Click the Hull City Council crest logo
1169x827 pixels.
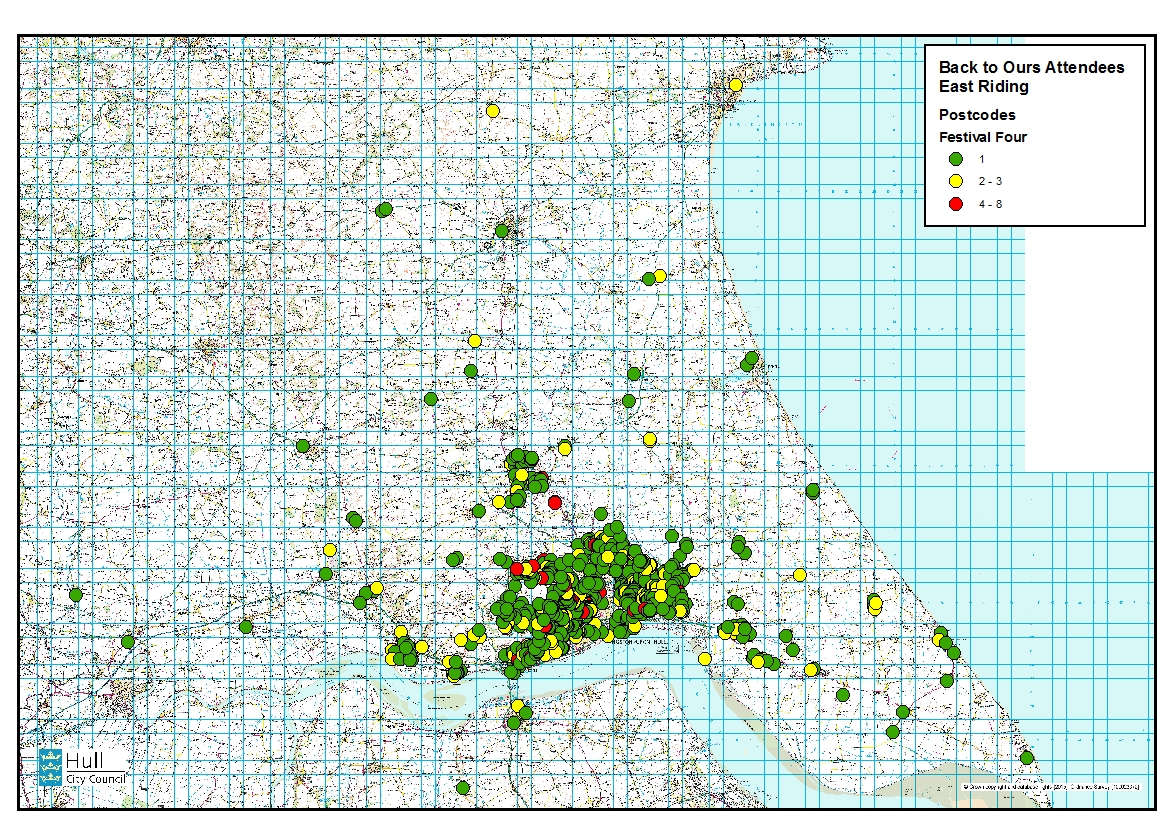click(50, 767)
